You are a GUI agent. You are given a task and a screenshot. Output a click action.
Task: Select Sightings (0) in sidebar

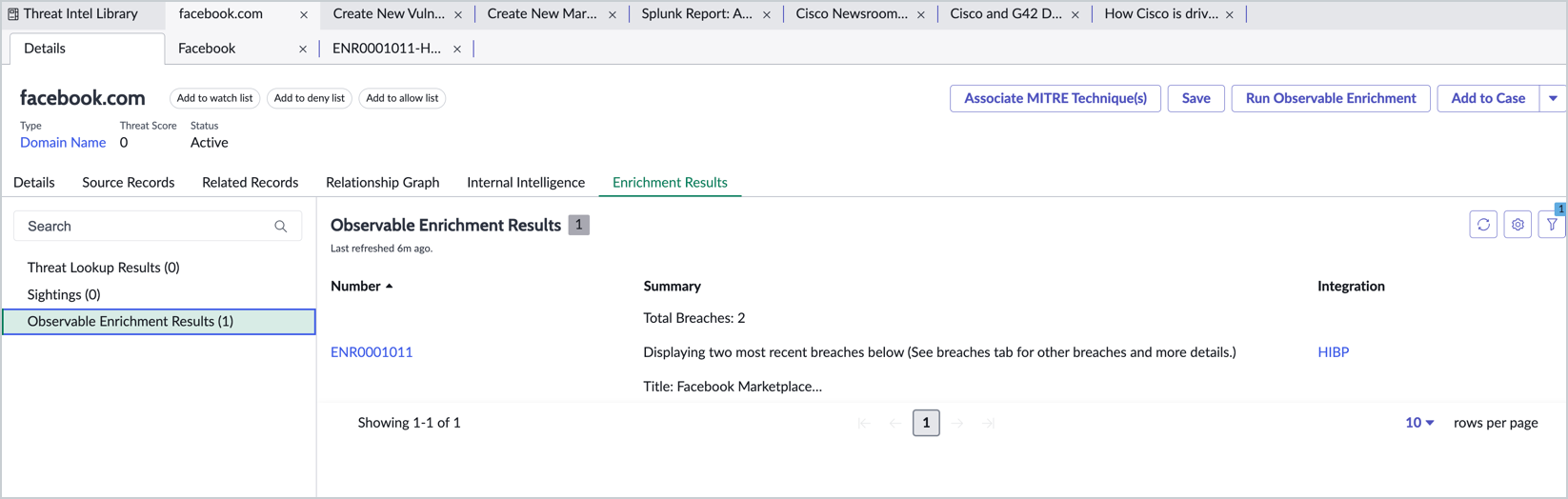pyautogui.click(x=64, y=295)
